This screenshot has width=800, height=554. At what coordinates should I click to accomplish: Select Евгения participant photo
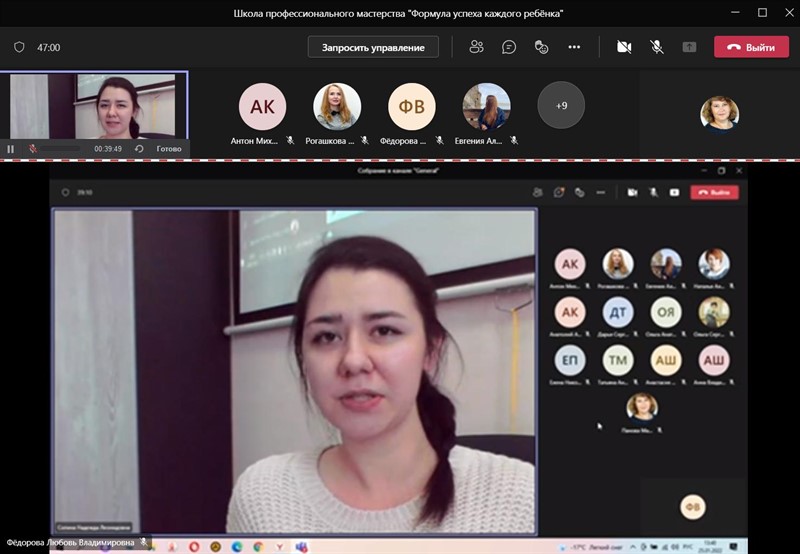(486, 107)
